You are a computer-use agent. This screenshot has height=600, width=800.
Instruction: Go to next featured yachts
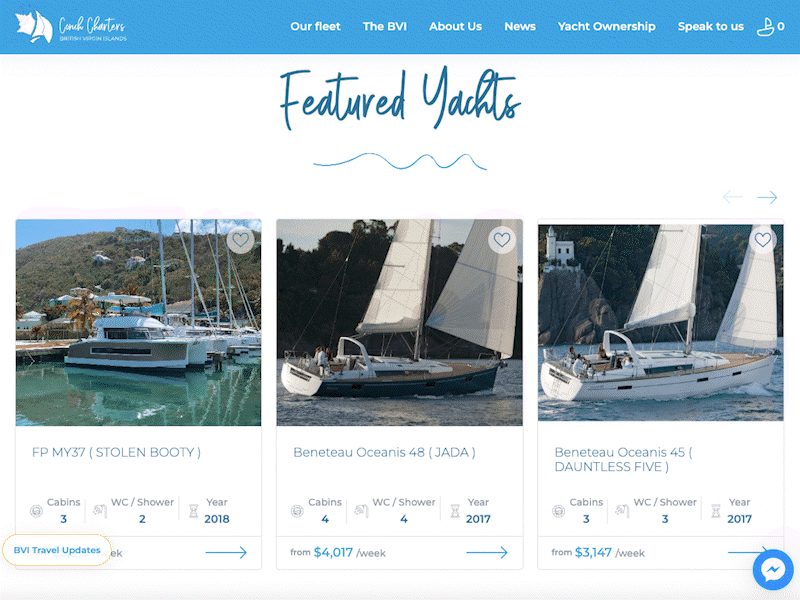[x=767, y=197]
